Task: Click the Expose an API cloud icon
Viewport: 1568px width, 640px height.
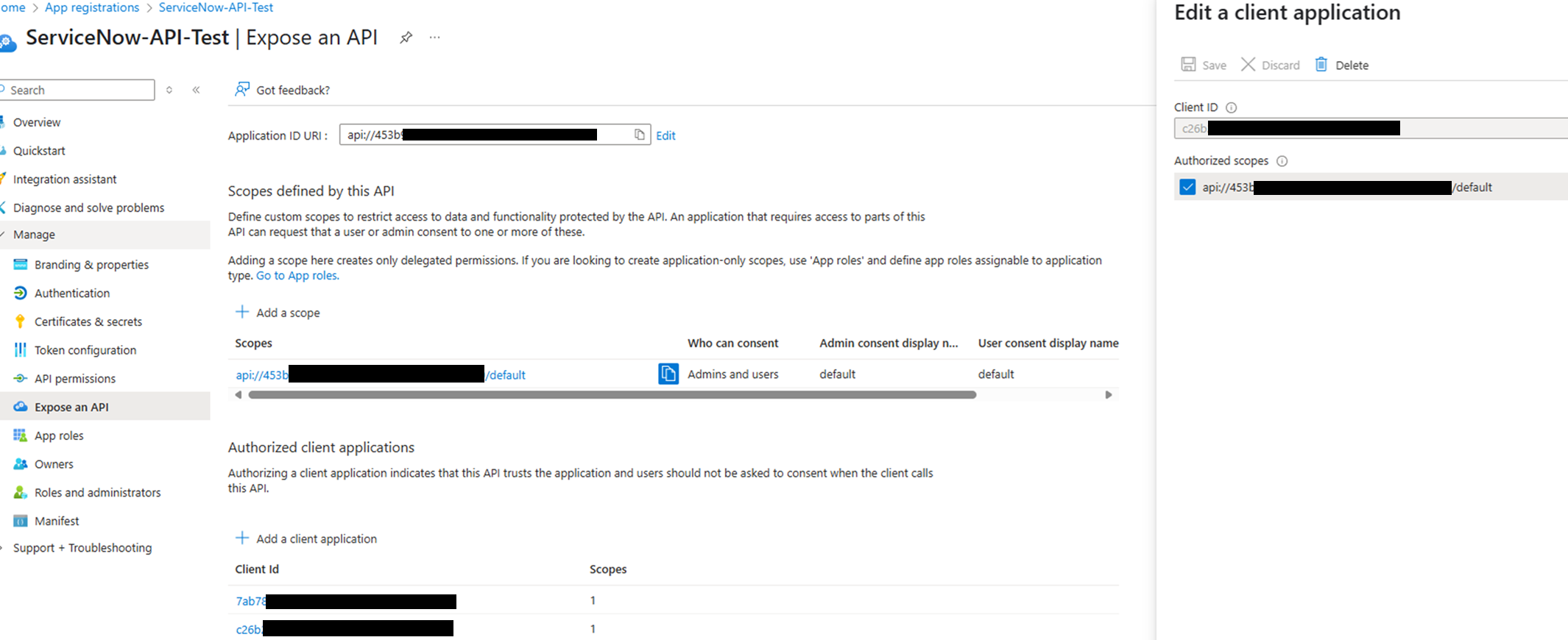Action: tap(21, 407)
